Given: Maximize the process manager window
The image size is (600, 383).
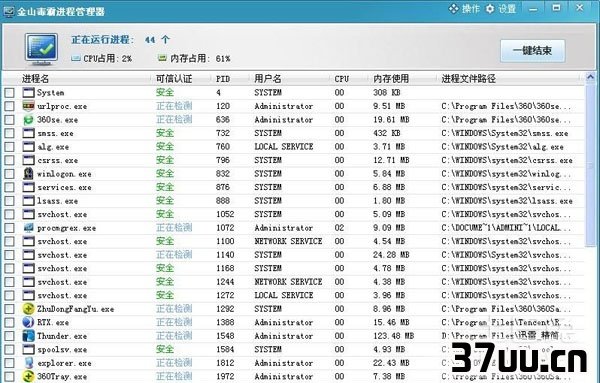Looking at the screenshot, I should pyautogui.click(x=556, y=8).
